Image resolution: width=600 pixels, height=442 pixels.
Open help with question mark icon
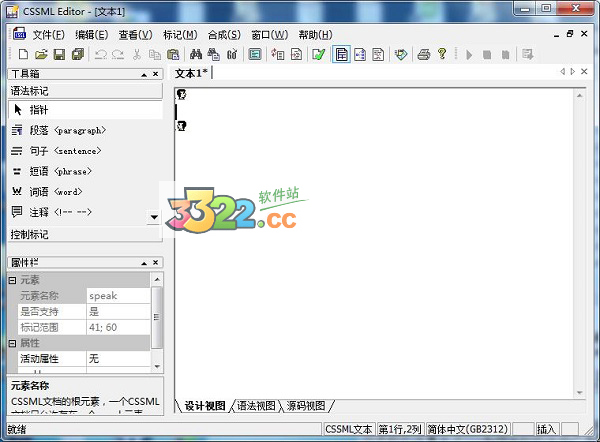[x=442, y=54]
